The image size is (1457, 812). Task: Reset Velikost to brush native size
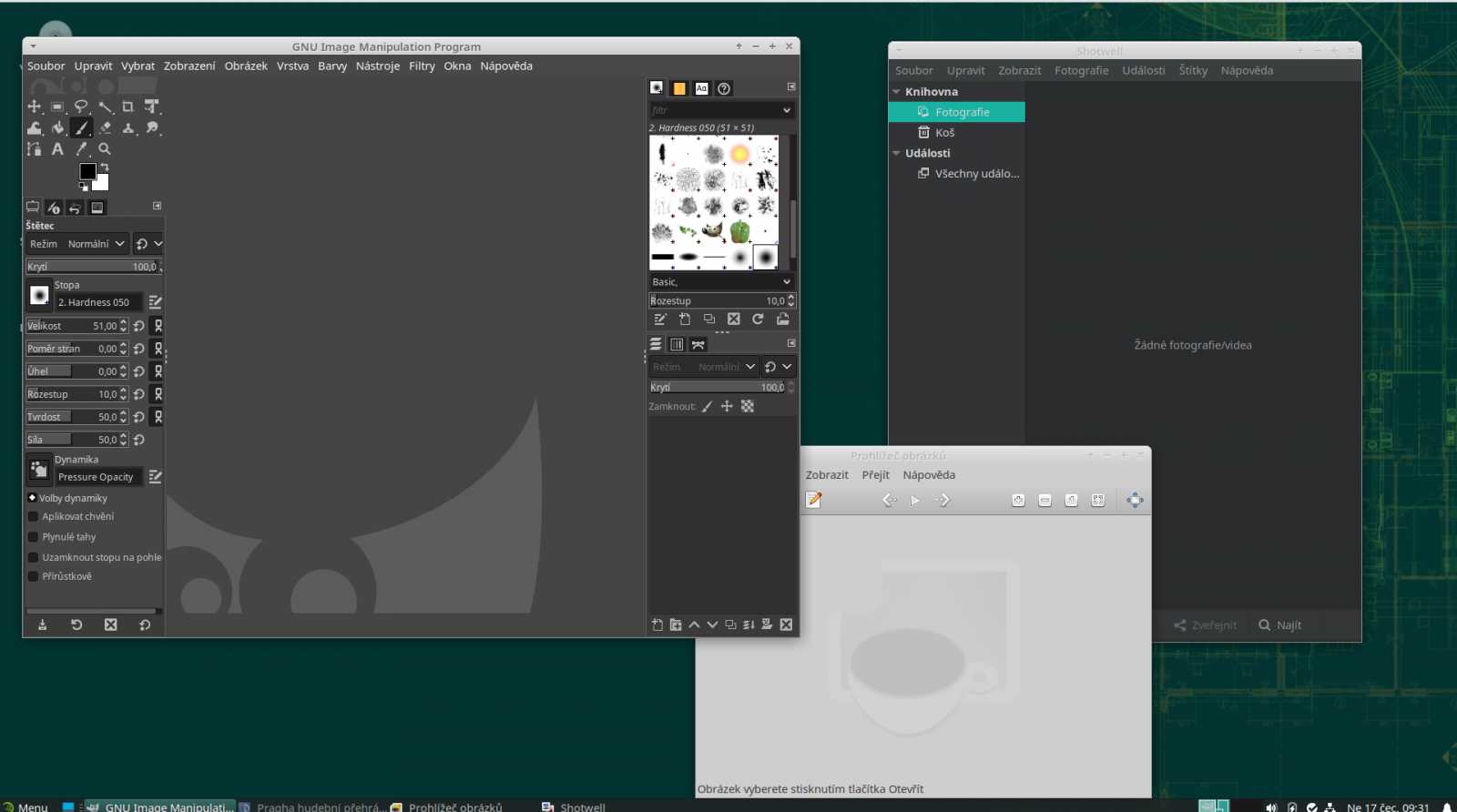click(x=138, y=326)
